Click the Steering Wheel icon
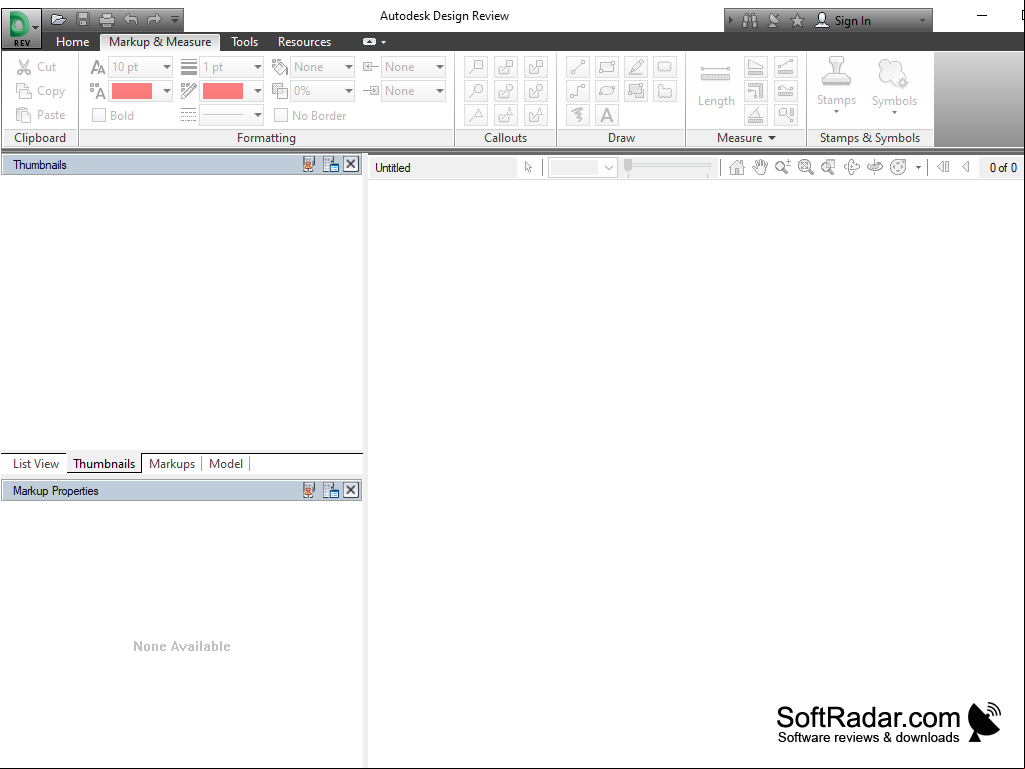Screen dimensions: 1025x769 pos(899,167)
